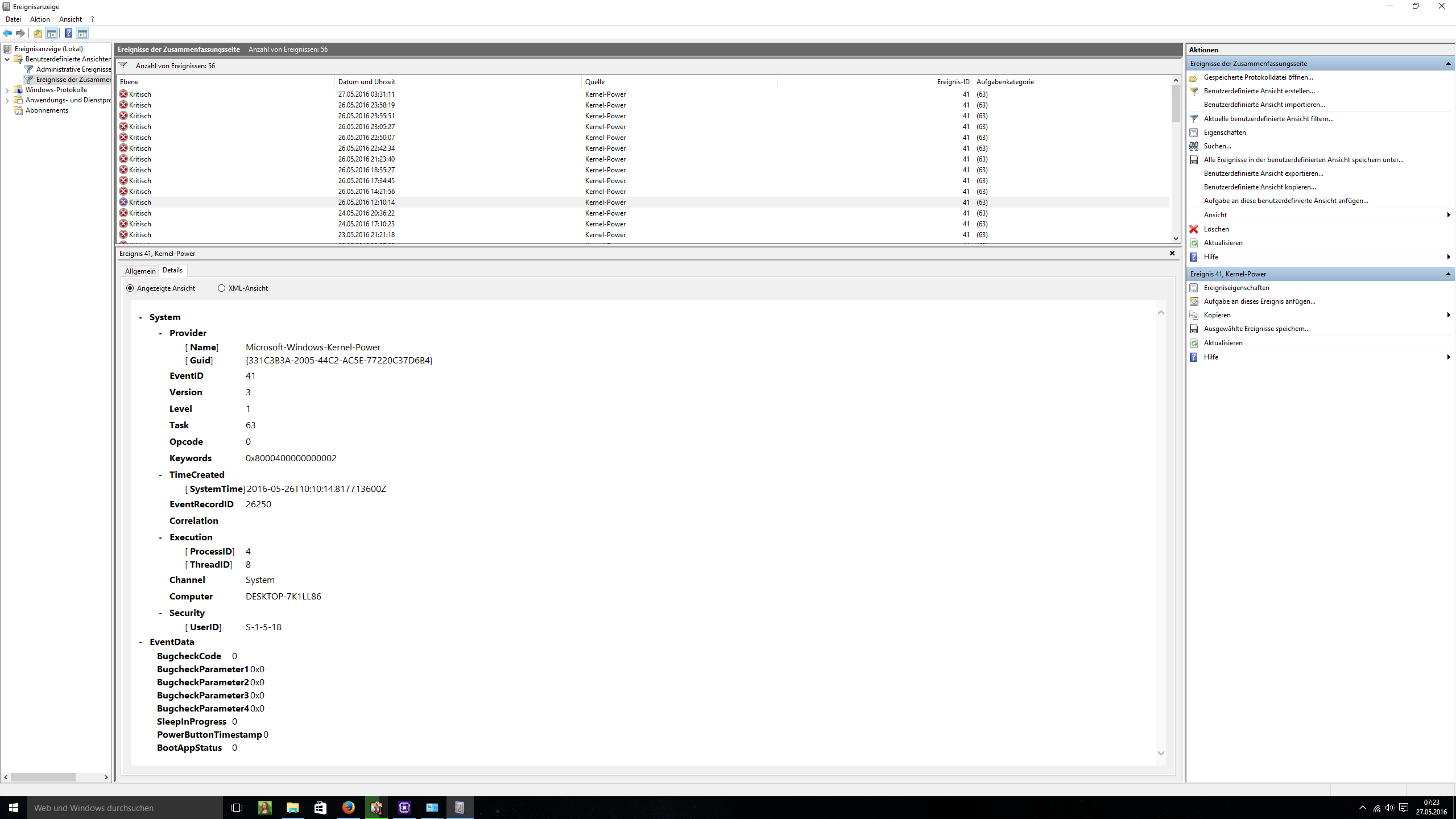The height and width of the screenshot is (819, 1456).
Task: Collapse the EventData section
Action: click(140, 642)
